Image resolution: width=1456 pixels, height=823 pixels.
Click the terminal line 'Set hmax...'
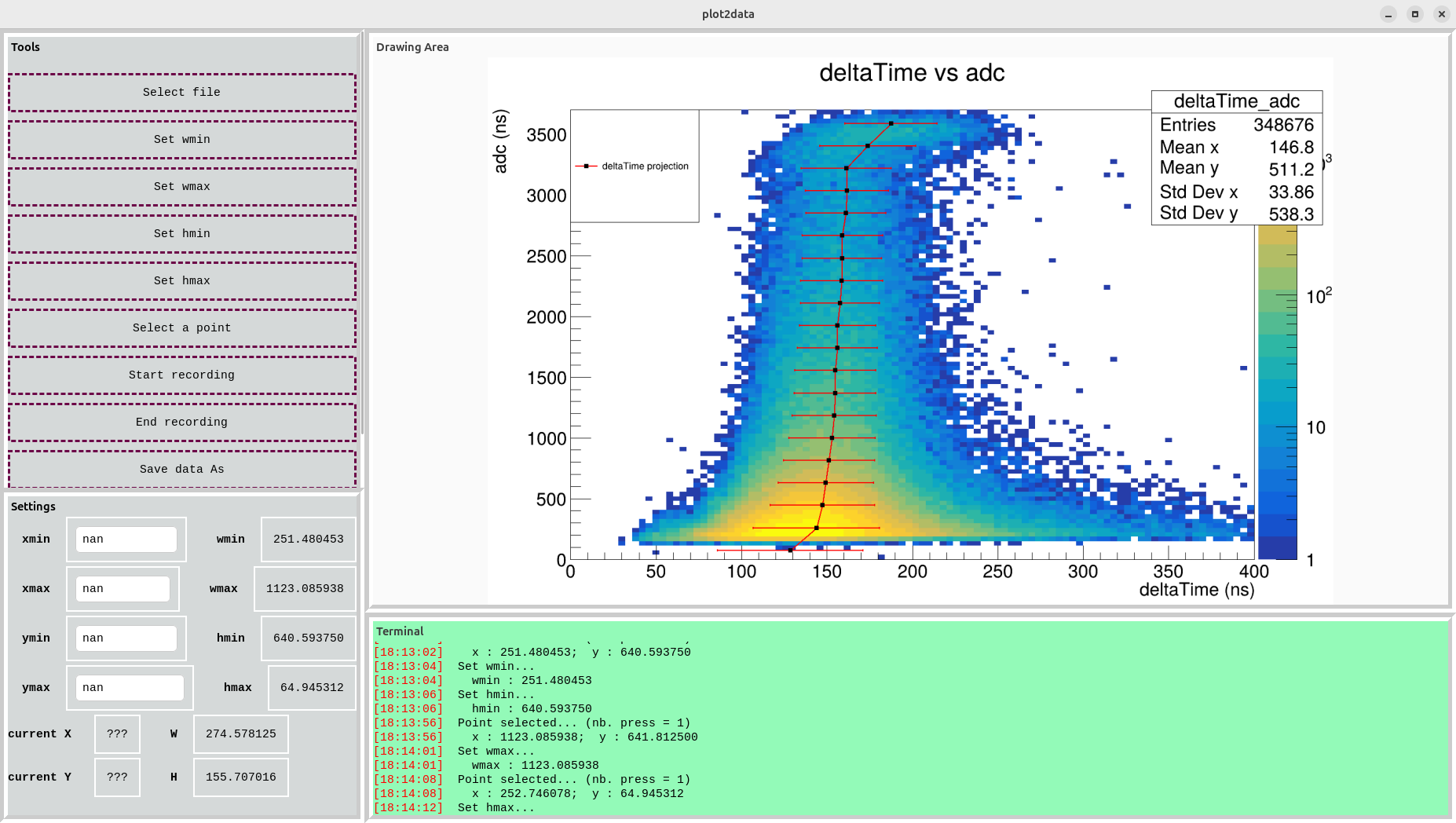(496, 808)
